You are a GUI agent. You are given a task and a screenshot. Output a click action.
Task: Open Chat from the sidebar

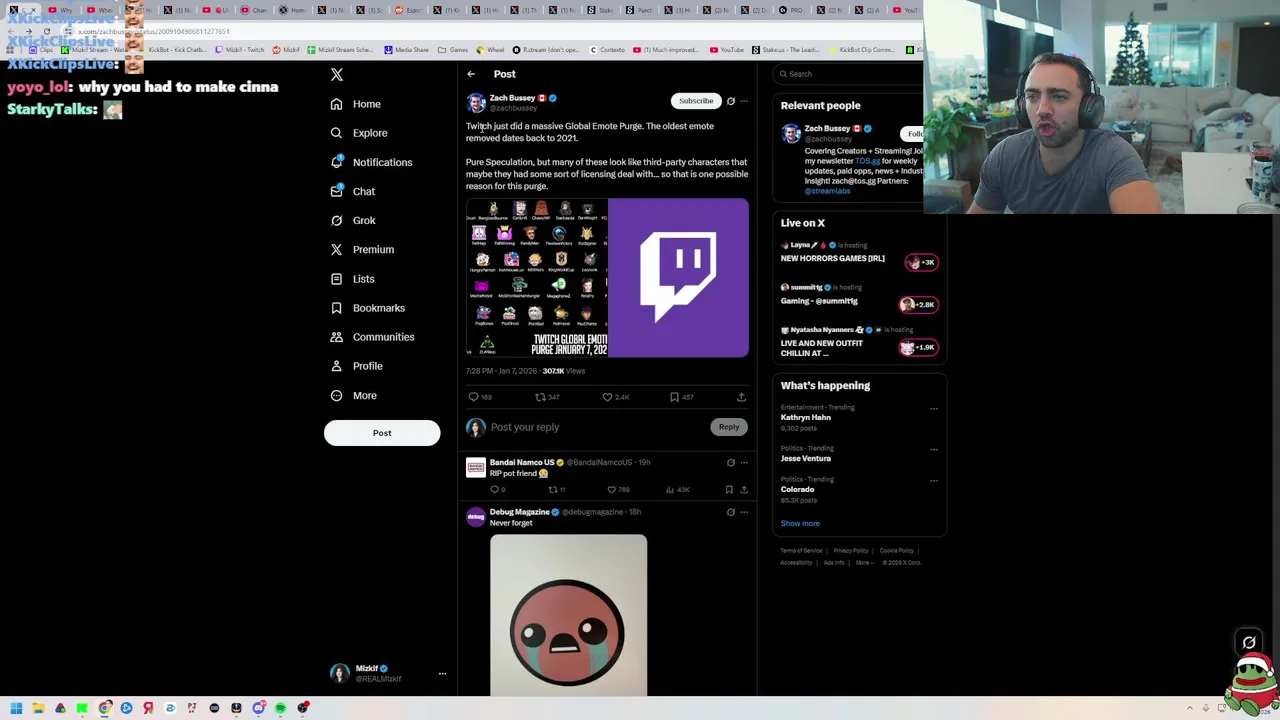coord(352,191)
